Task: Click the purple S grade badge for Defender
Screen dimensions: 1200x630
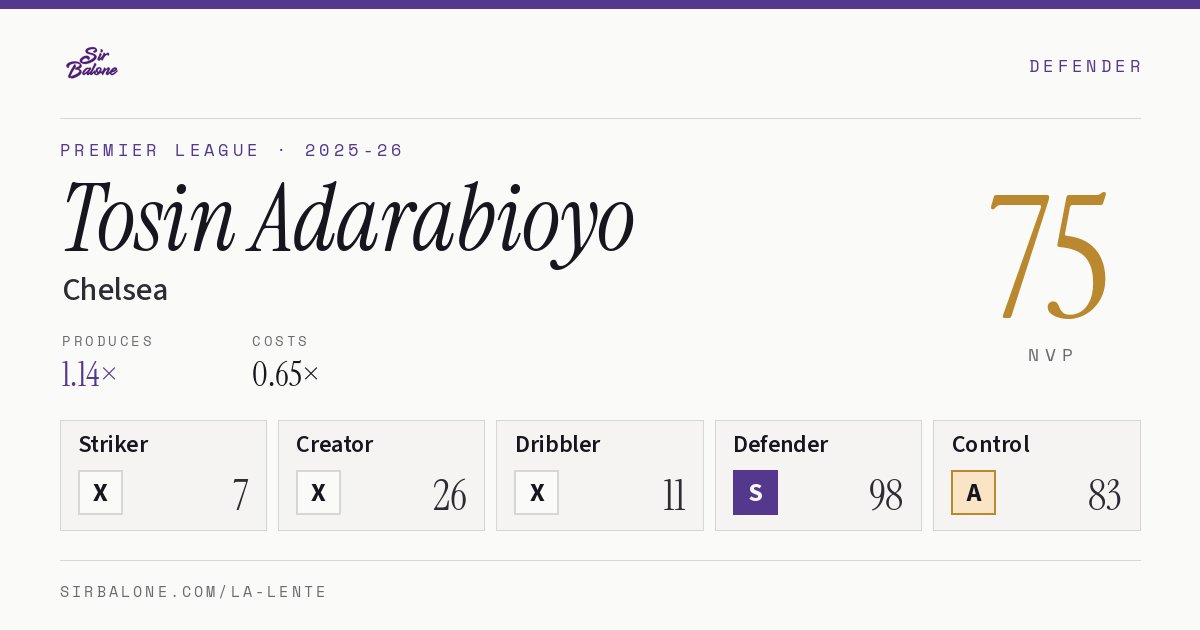Action: pyautogui.click(x=755, y=492)
